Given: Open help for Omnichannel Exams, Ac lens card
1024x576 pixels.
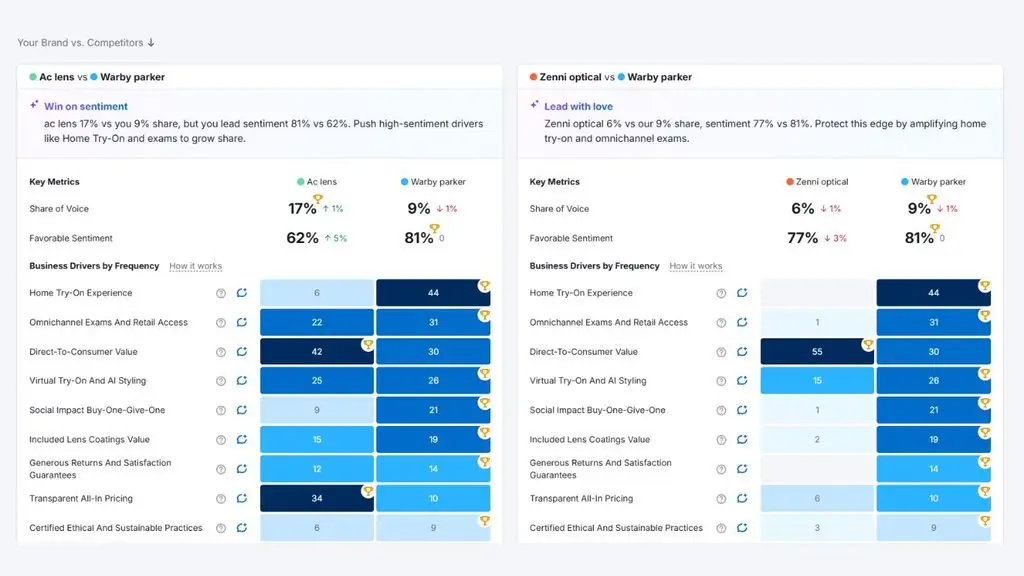Looking at the screenshot, I should 221,323.
